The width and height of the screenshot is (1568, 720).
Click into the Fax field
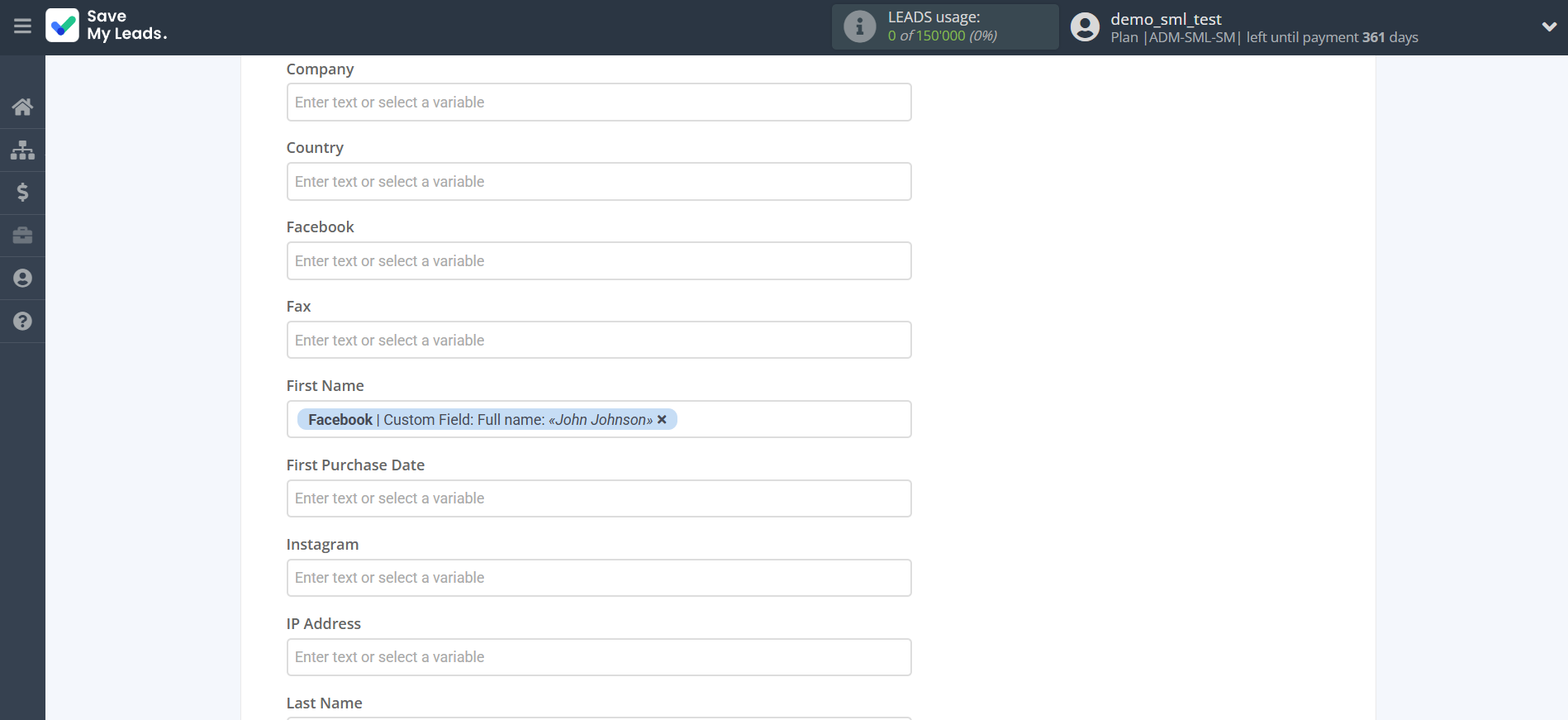(x=598, y=341)
